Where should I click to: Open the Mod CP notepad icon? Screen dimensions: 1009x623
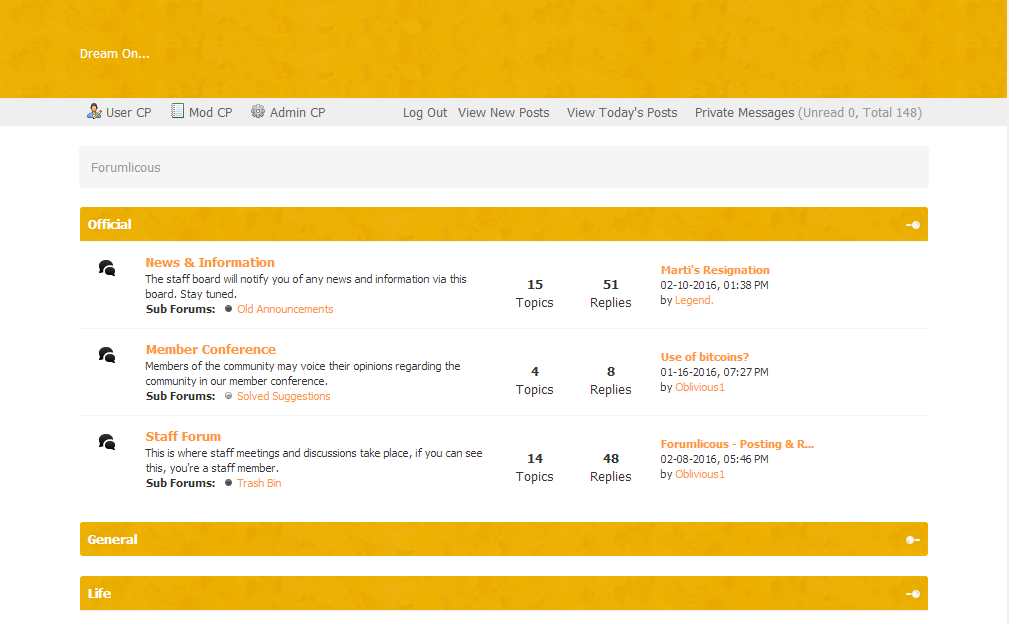177,111
